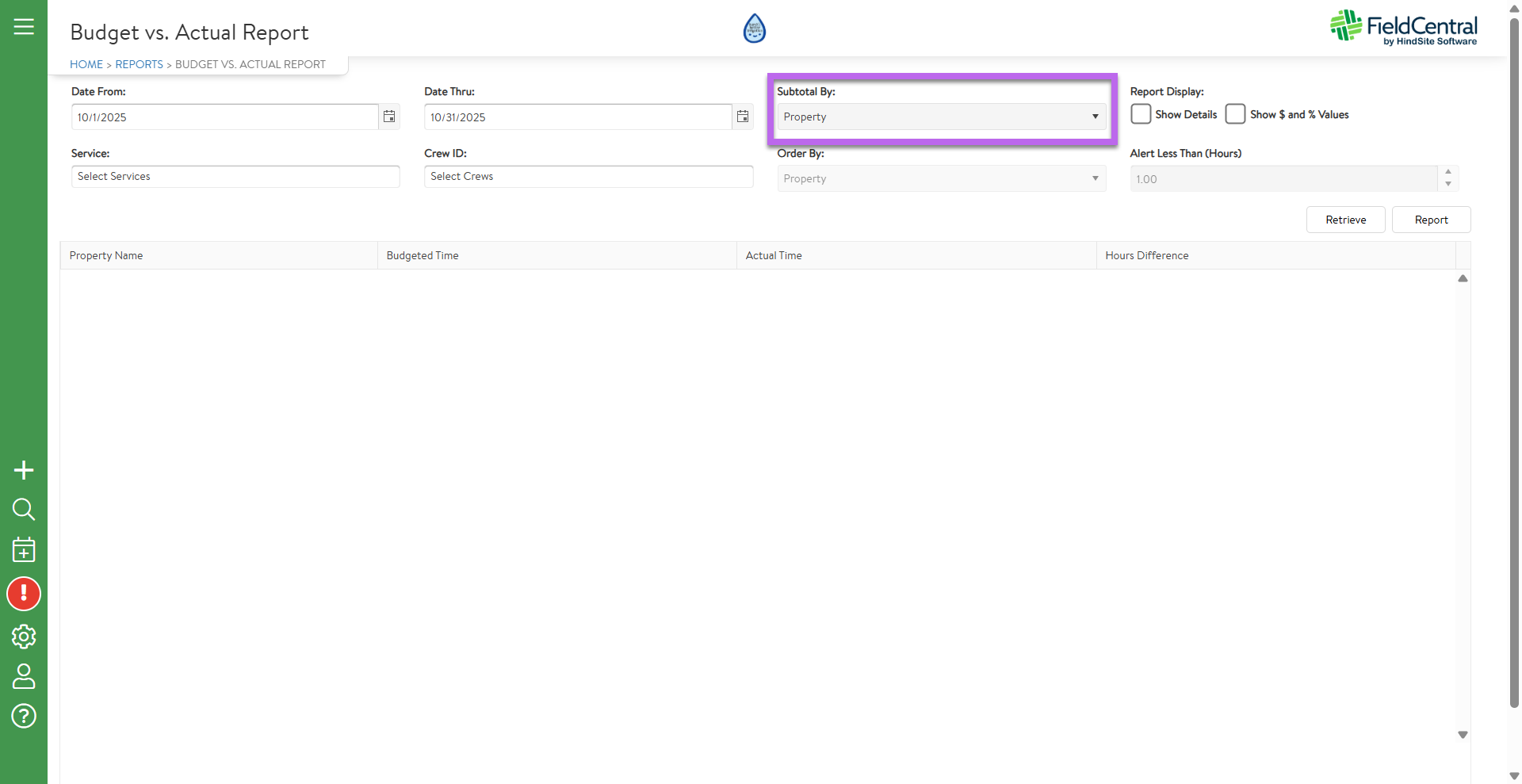Click the Report button
The image size is (1522, 784).
click(1431, 220)
